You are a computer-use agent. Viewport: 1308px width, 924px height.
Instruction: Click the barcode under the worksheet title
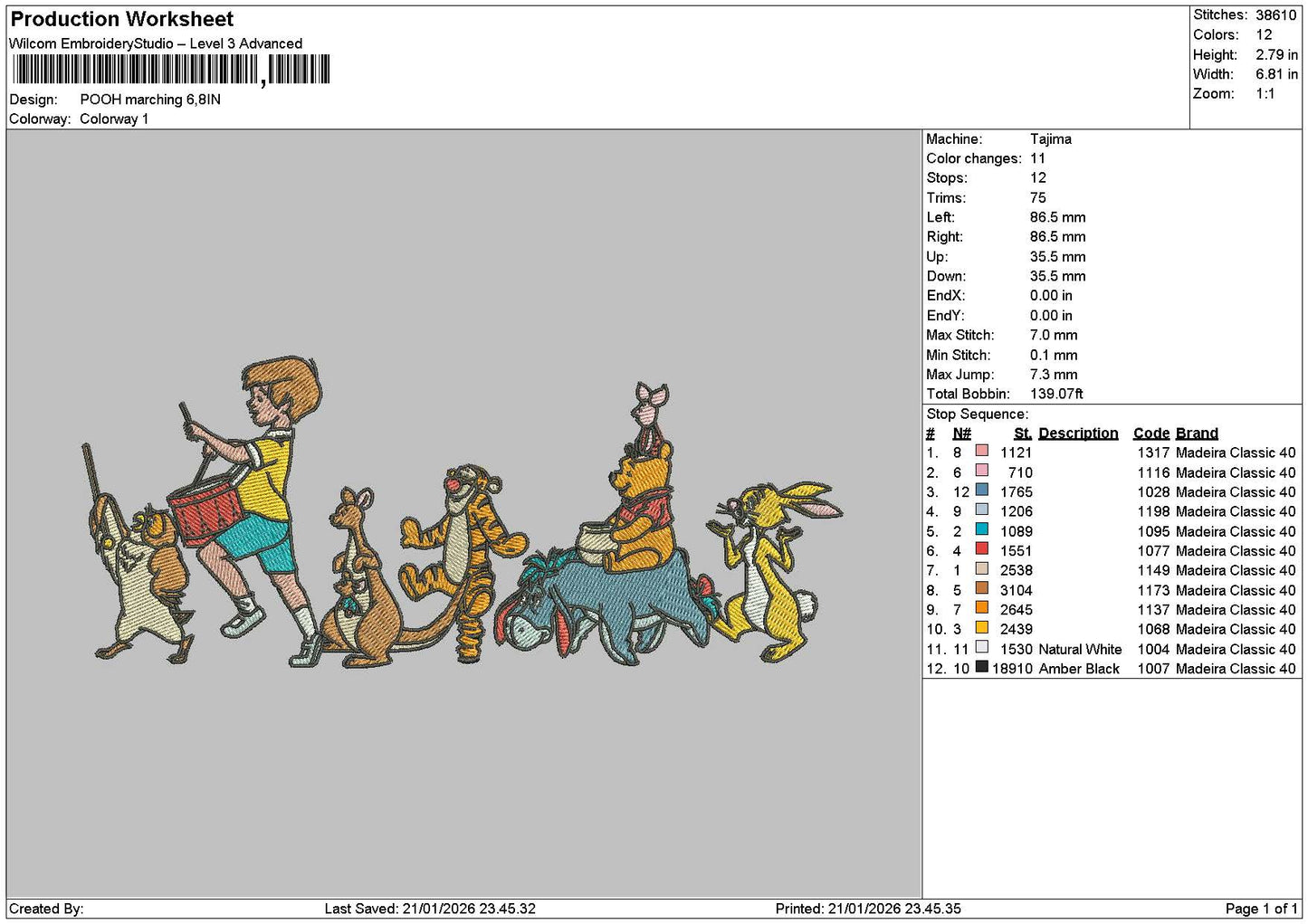click(171, 71)
